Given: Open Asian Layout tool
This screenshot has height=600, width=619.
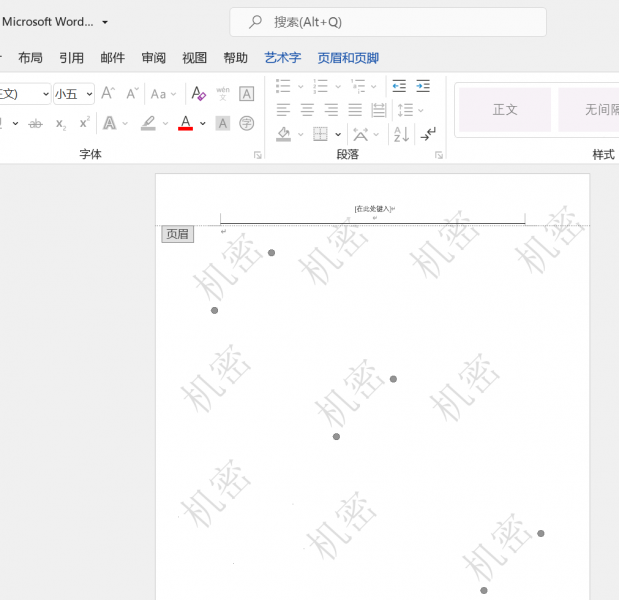Looking at the screenshot, I should (360, 135).
